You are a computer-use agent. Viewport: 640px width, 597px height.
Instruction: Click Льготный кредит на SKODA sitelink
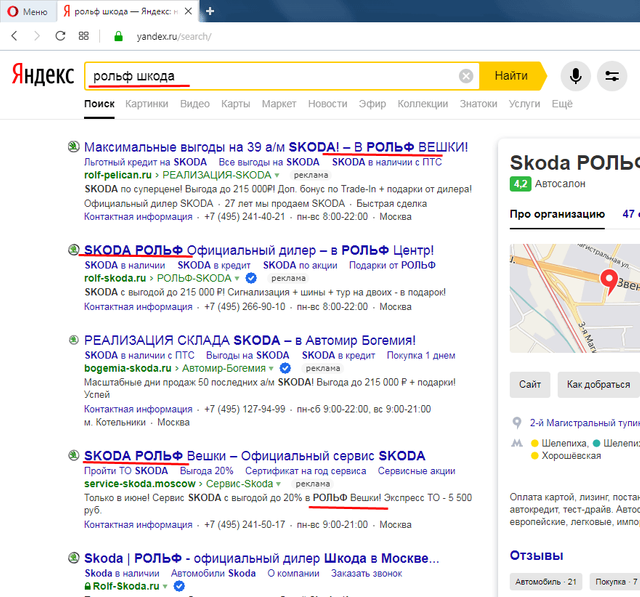coord(145,162)
